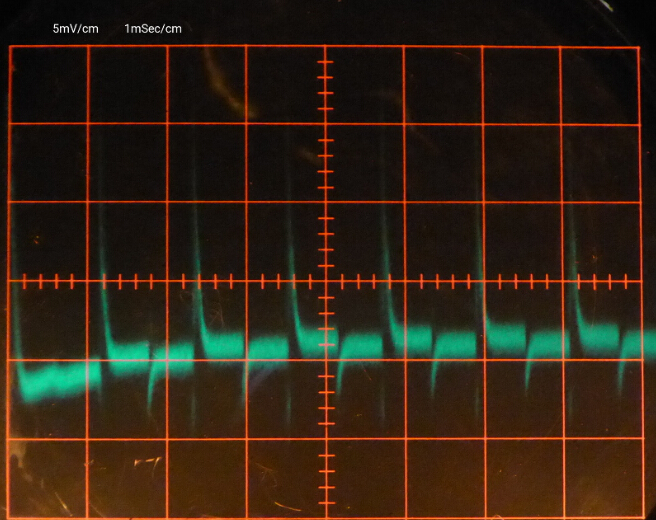This screenshot has width=656, height=520.
Task: Click the bottom-right grid square of the graticule
Action: [600, 478]
